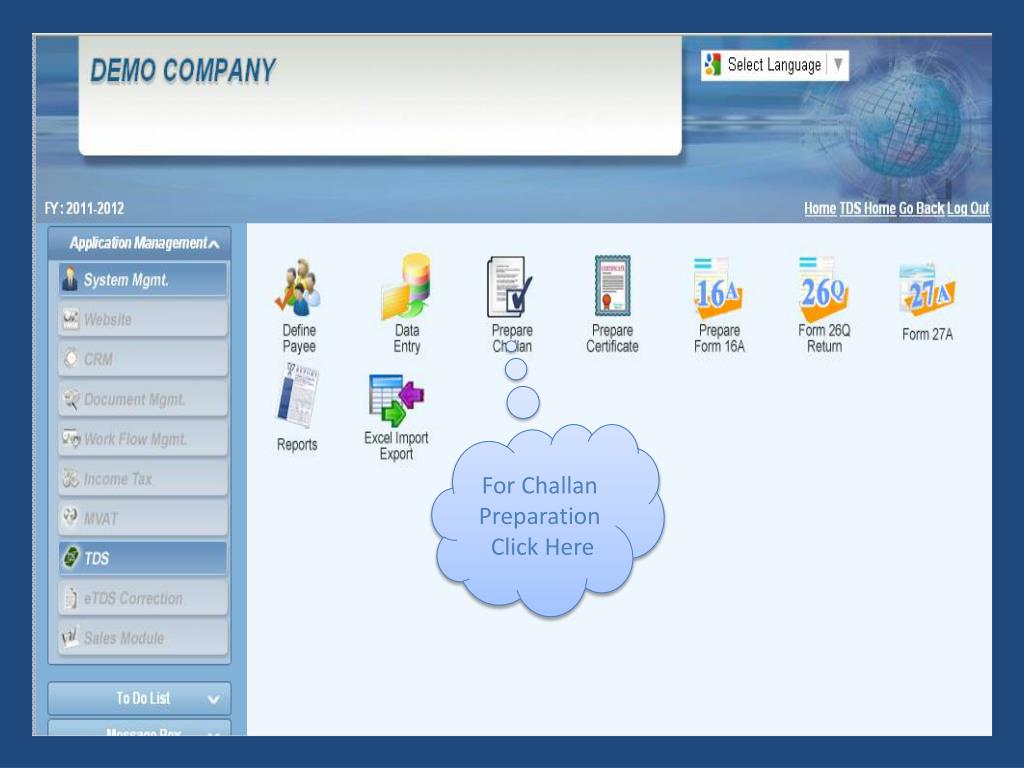Click the Google icon in Select Language
This screenshot has width=1024, height=768.
(x=712, y=65)
